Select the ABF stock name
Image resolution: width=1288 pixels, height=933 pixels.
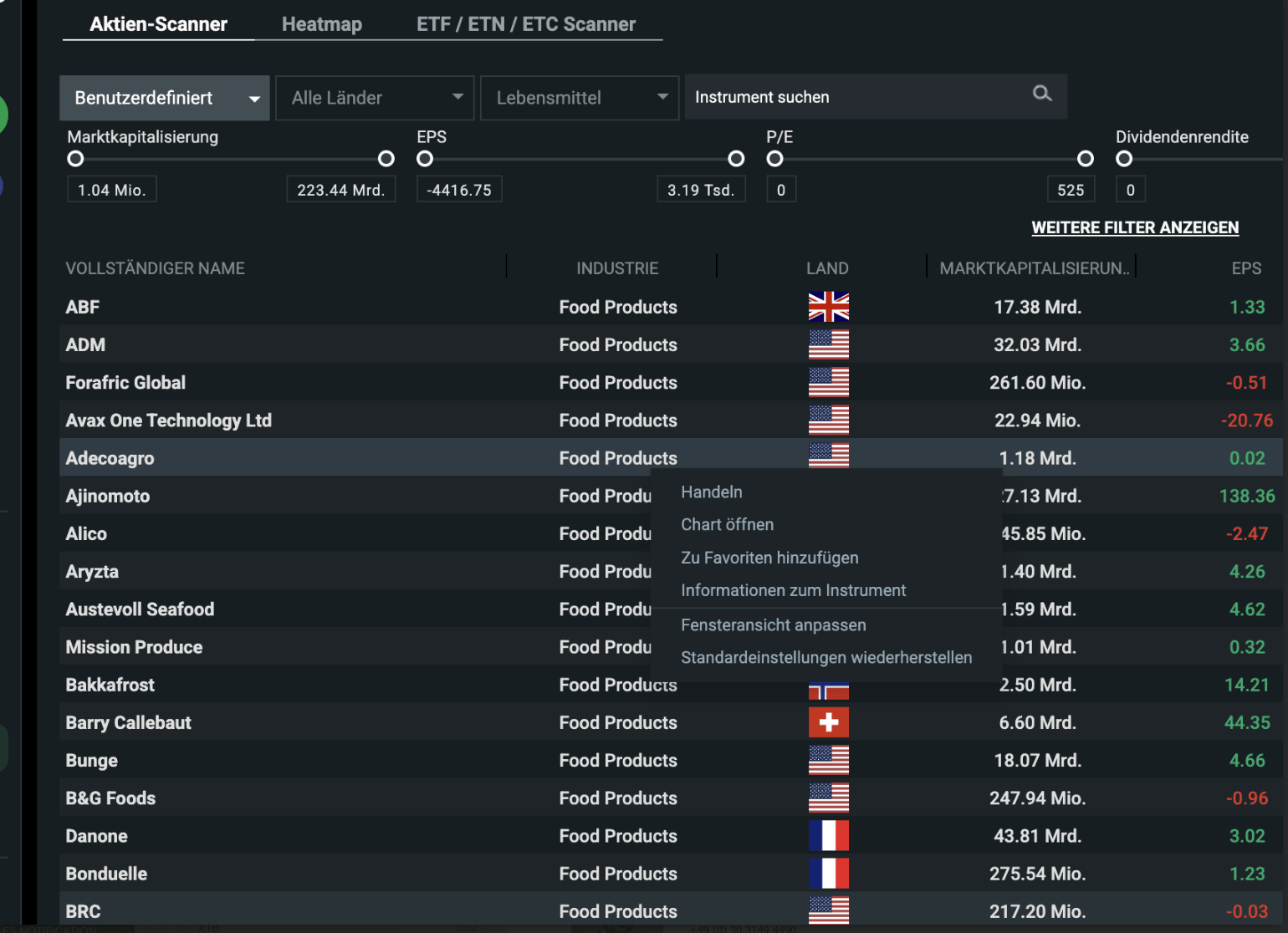pyautogui.click(x=83, y=307)
